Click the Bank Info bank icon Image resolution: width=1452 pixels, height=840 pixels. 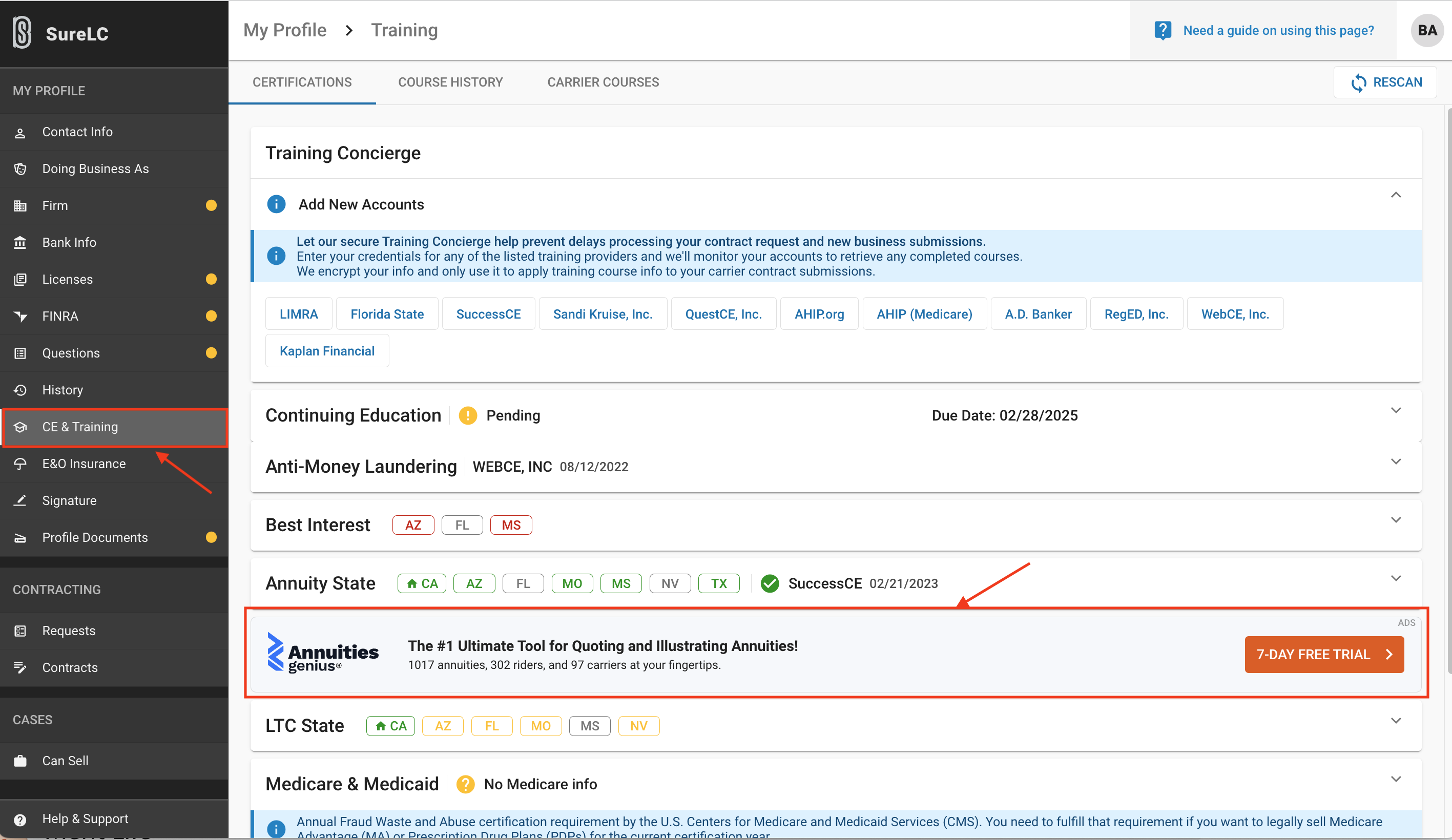[20, 243]
